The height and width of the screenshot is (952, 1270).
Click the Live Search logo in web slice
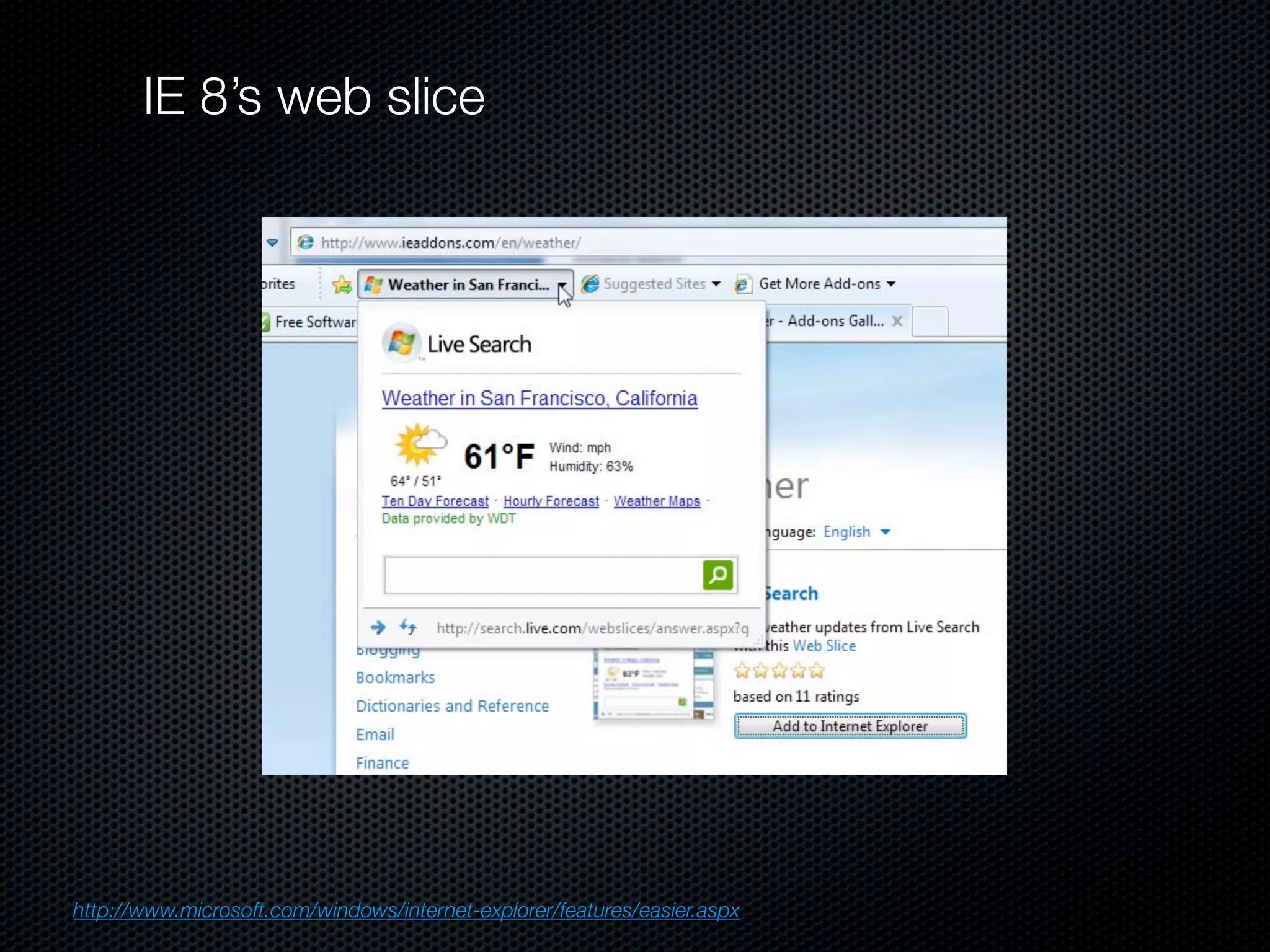click(457, 343)
